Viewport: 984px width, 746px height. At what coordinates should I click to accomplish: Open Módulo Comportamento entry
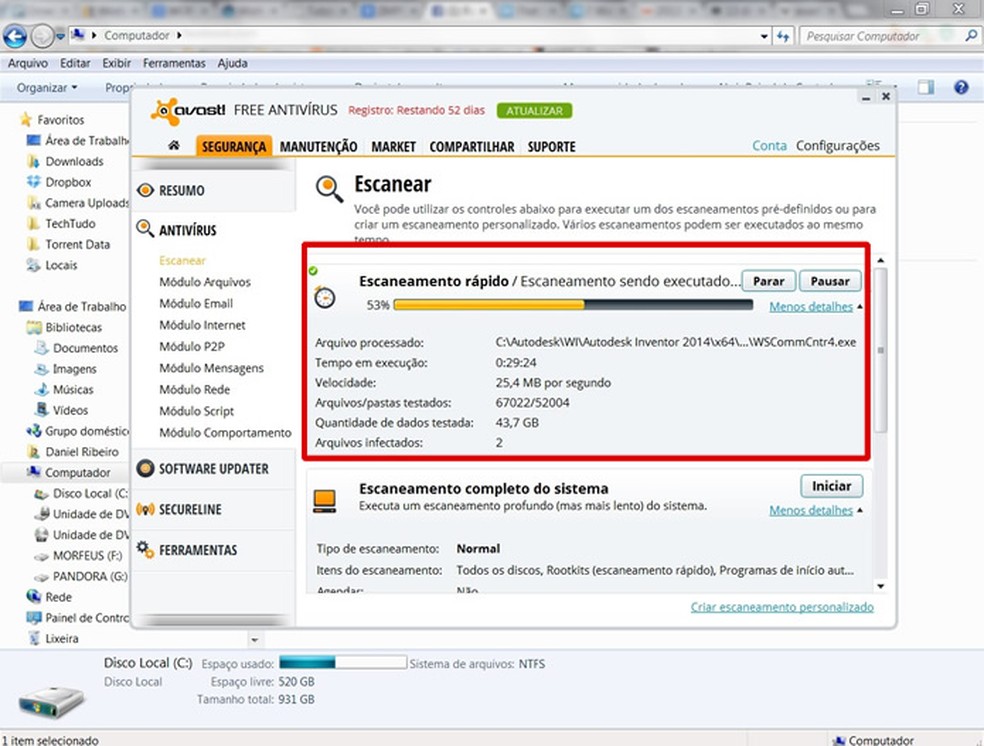tap(225, 432)
